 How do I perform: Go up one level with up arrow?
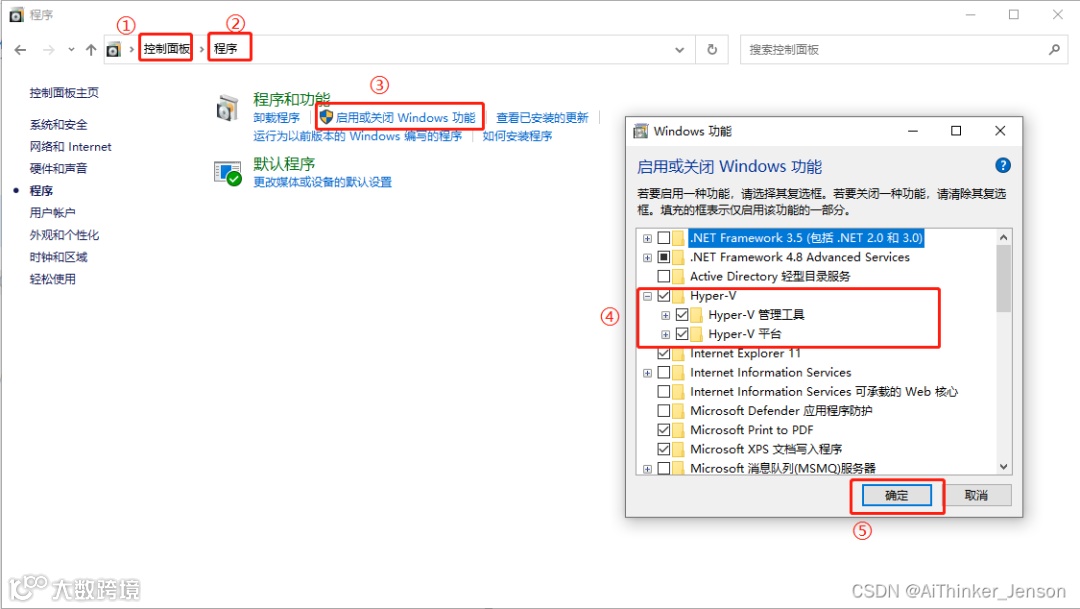pyautogui.click(x=91, y=50)
